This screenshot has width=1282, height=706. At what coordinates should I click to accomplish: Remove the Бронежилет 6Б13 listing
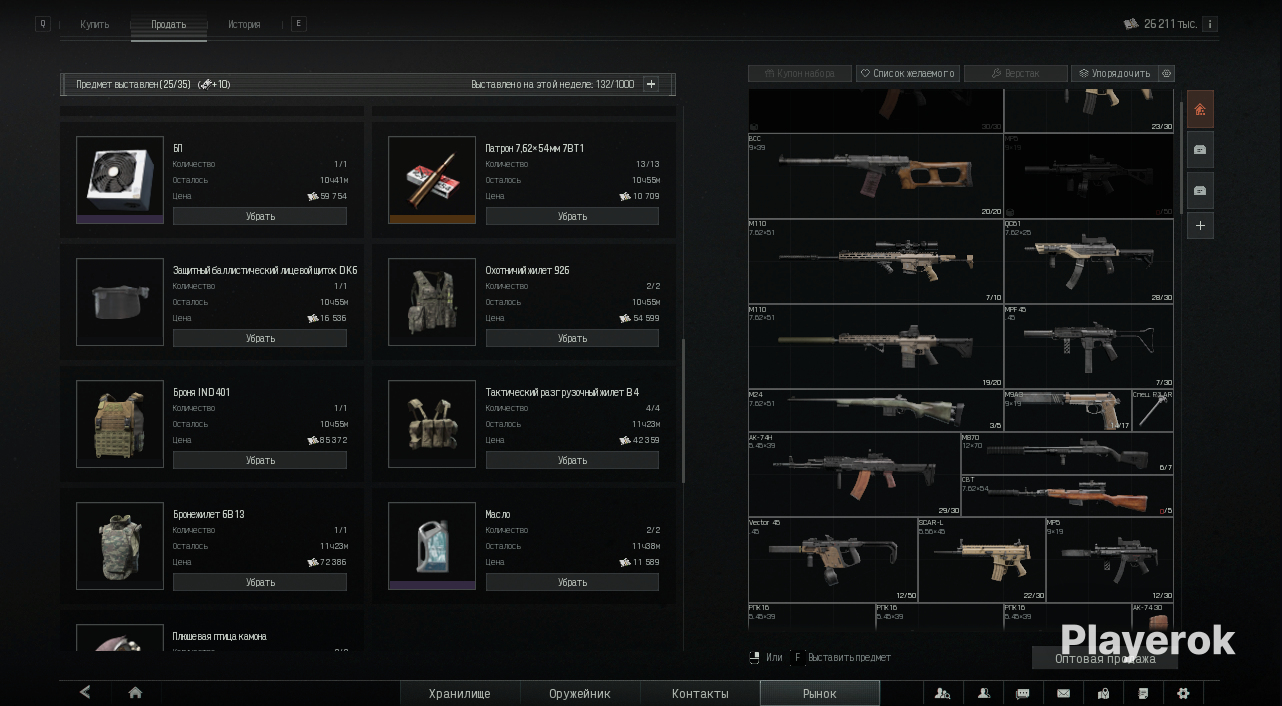point(260,582)
